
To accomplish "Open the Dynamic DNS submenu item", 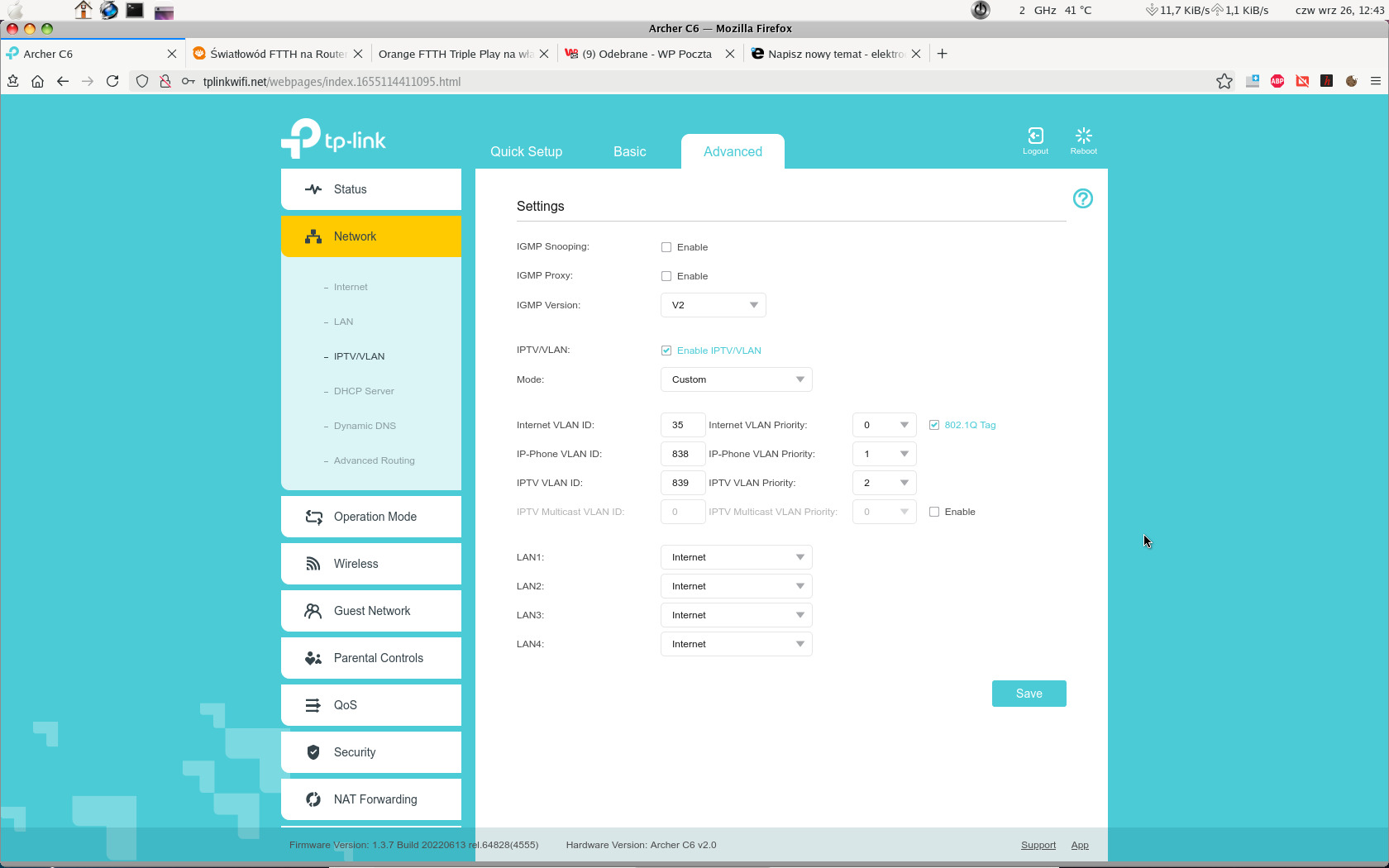I will 365,426.
